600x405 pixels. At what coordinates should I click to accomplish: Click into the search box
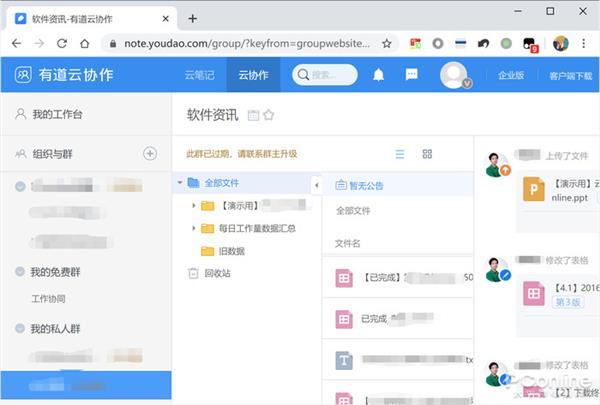coord(325,75)
